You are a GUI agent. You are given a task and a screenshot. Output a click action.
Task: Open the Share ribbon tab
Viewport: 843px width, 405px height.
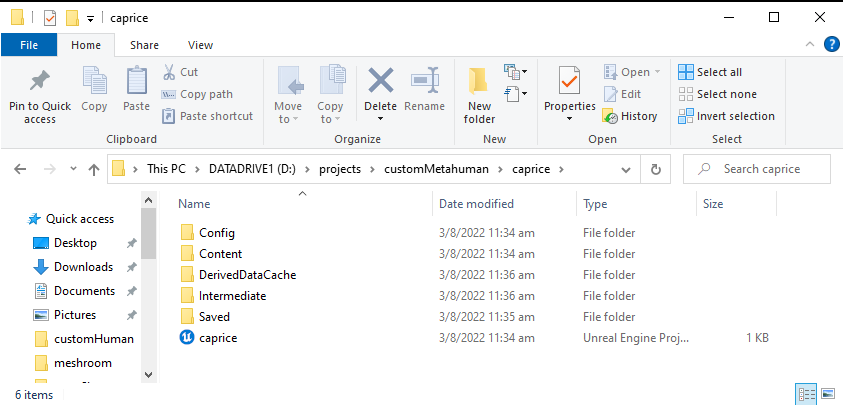coord(144,45)
